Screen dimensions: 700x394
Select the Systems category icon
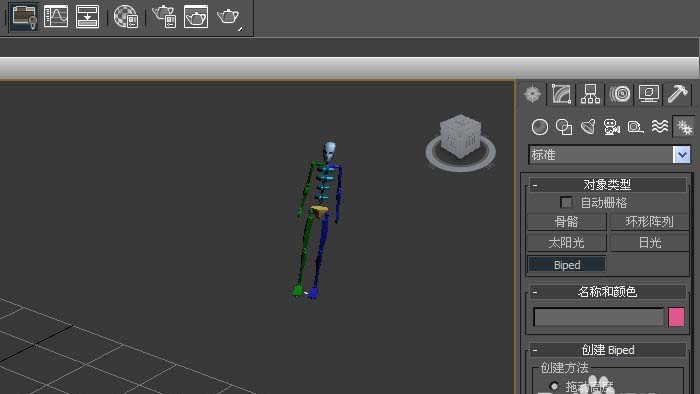[x=683, y=127]
